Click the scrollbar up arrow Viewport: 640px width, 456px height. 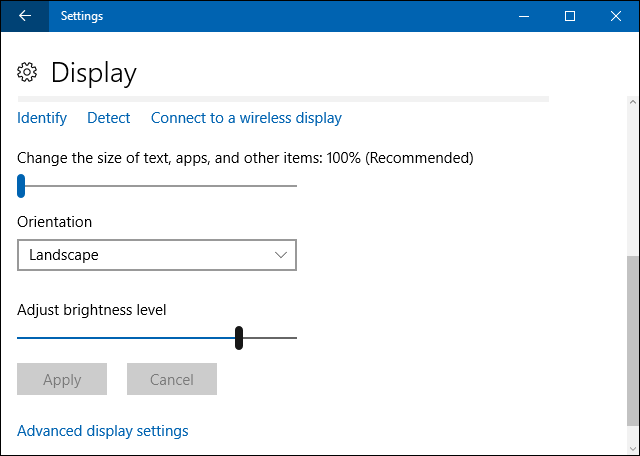point(633,102)
